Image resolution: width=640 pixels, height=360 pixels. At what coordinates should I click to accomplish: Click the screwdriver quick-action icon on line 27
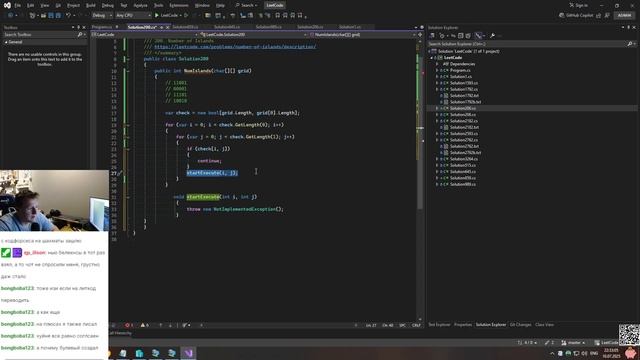click(x=120, y=173)
